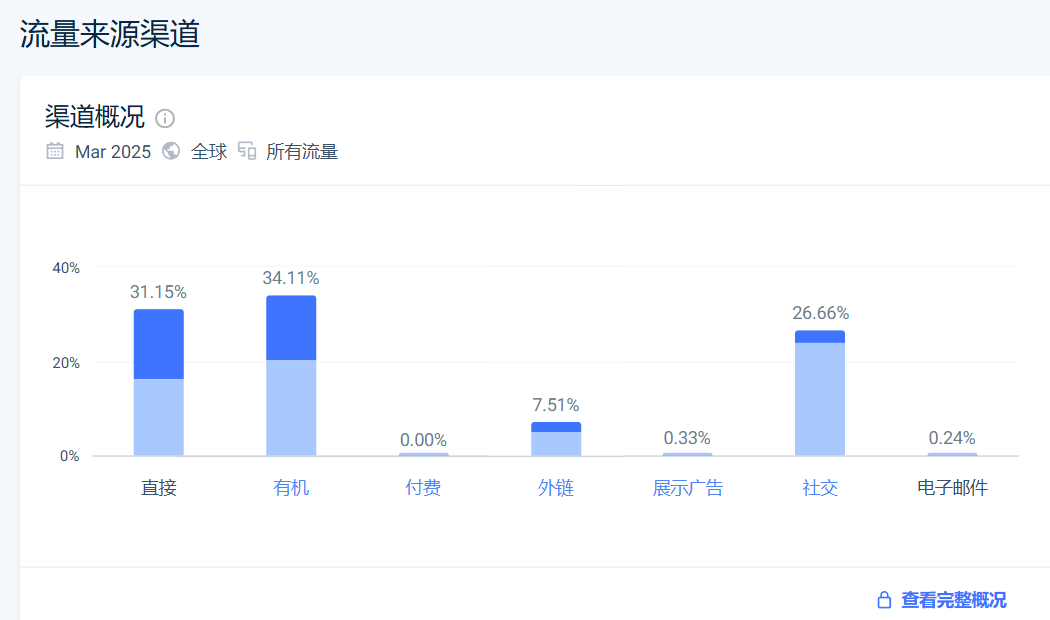Click the info icon beside 渠道概况
1050x620 pixels.
[x=166, y=119]
